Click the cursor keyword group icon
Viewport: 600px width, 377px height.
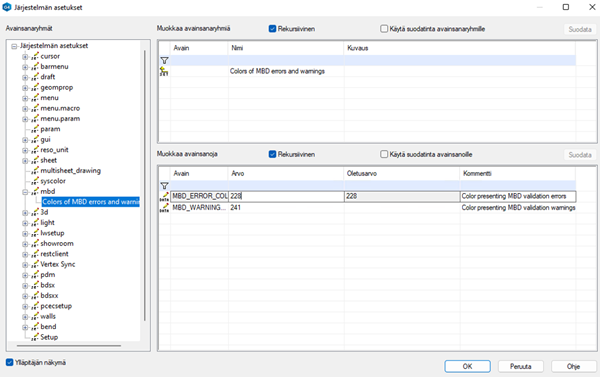pyautogui.click(x=35, y=56)
